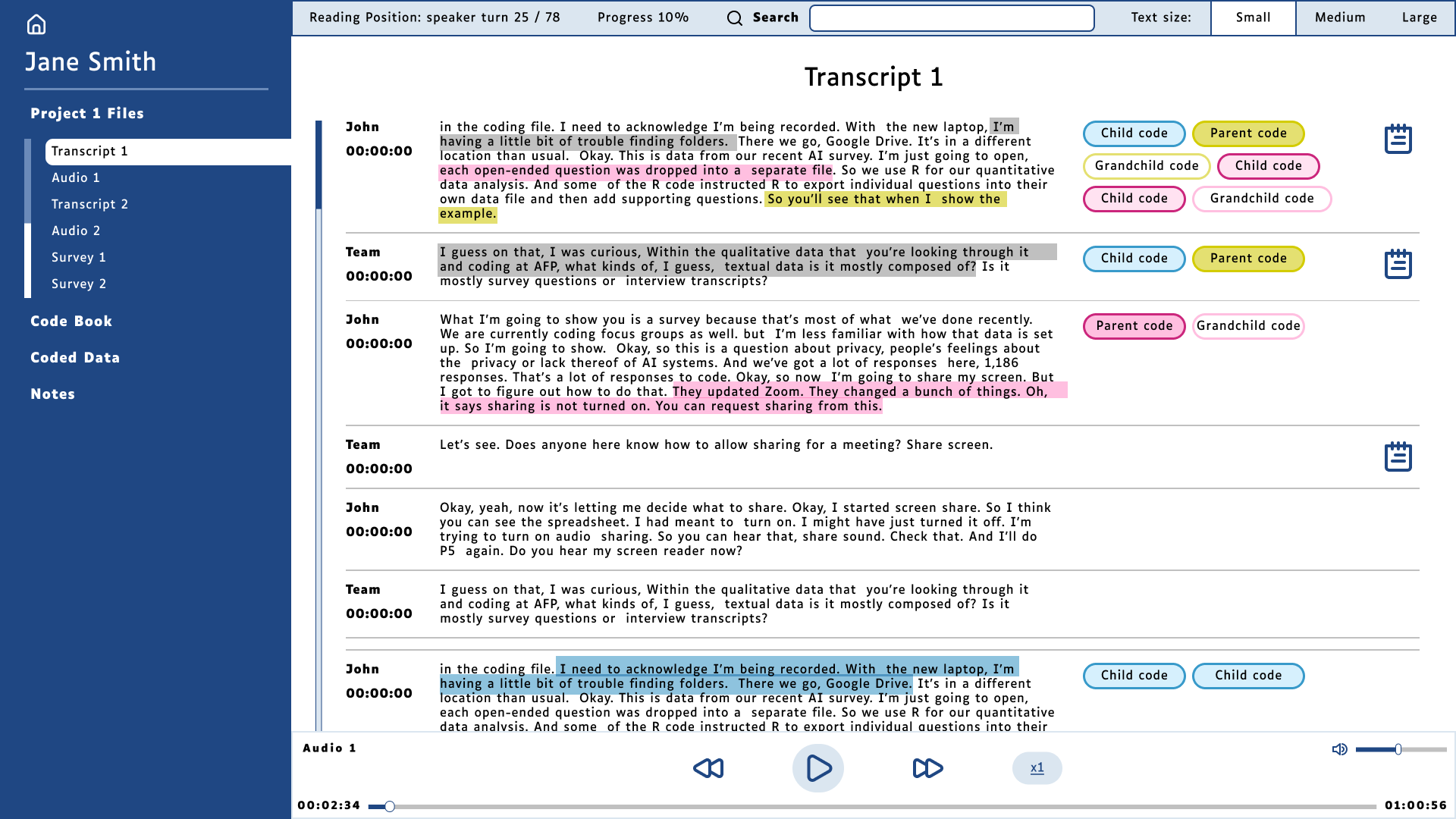Click the transcript vertical scroll indicator
Screen dimensions: 1456x819
pos(318,165)
